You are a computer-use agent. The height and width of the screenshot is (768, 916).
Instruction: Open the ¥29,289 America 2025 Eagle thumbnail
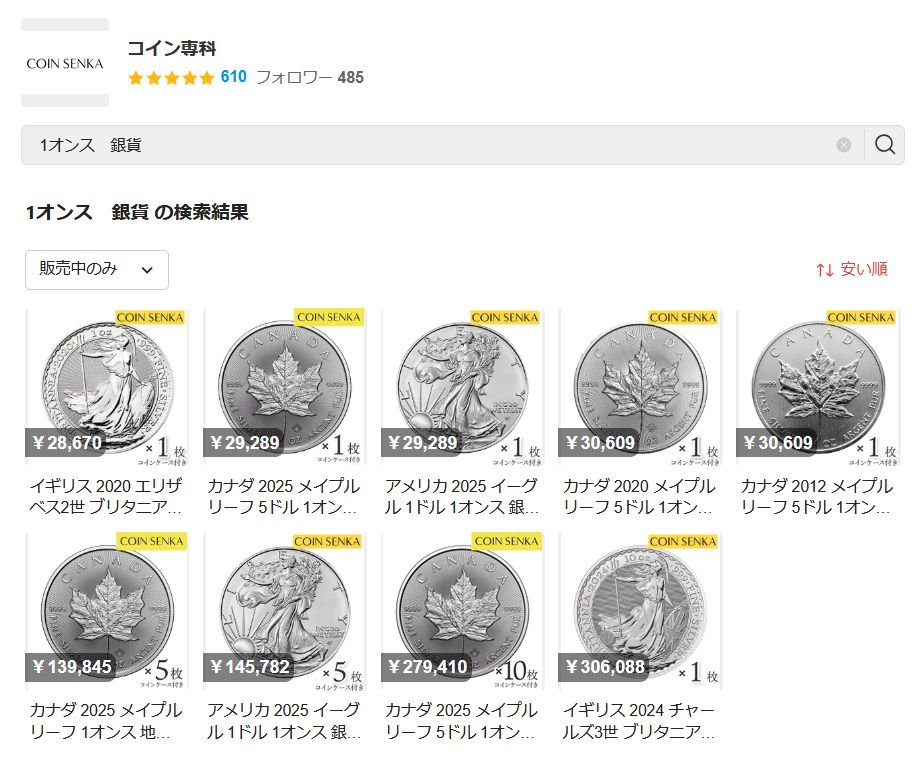pyautogui.click(x=462, y=387)
